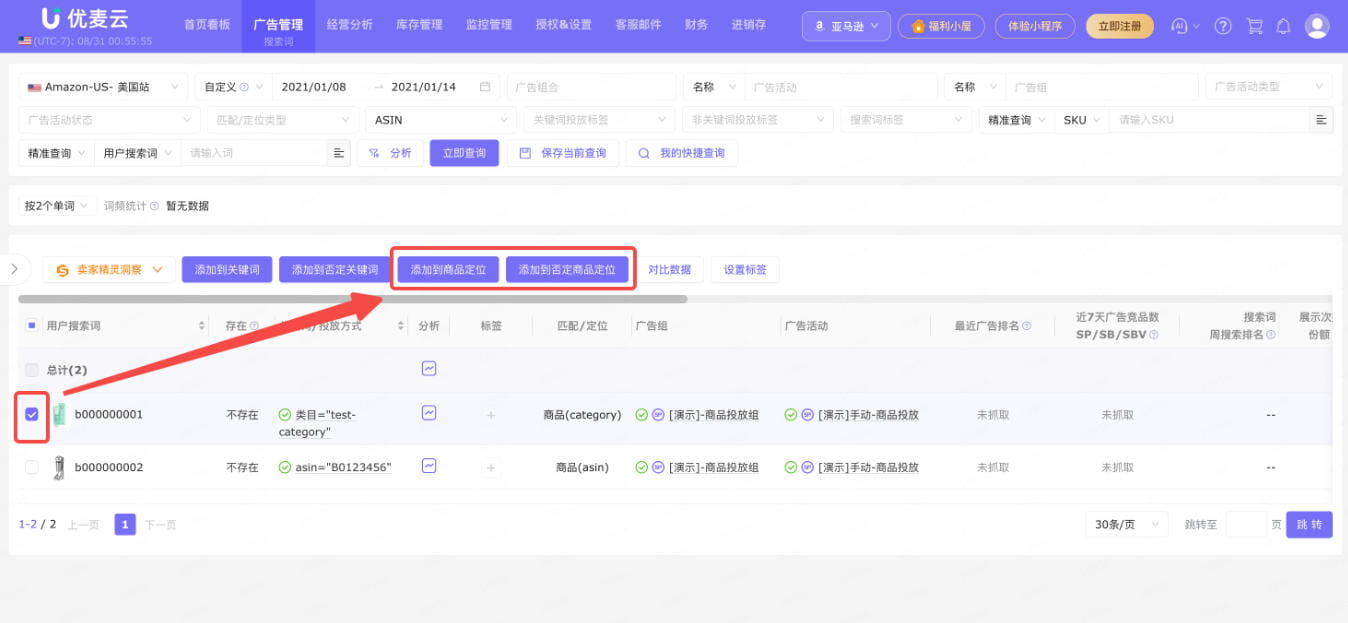The height and width of the screenshot is (623, 1348).
Task: Click the help icon next to 自定义
Action: 245,87
